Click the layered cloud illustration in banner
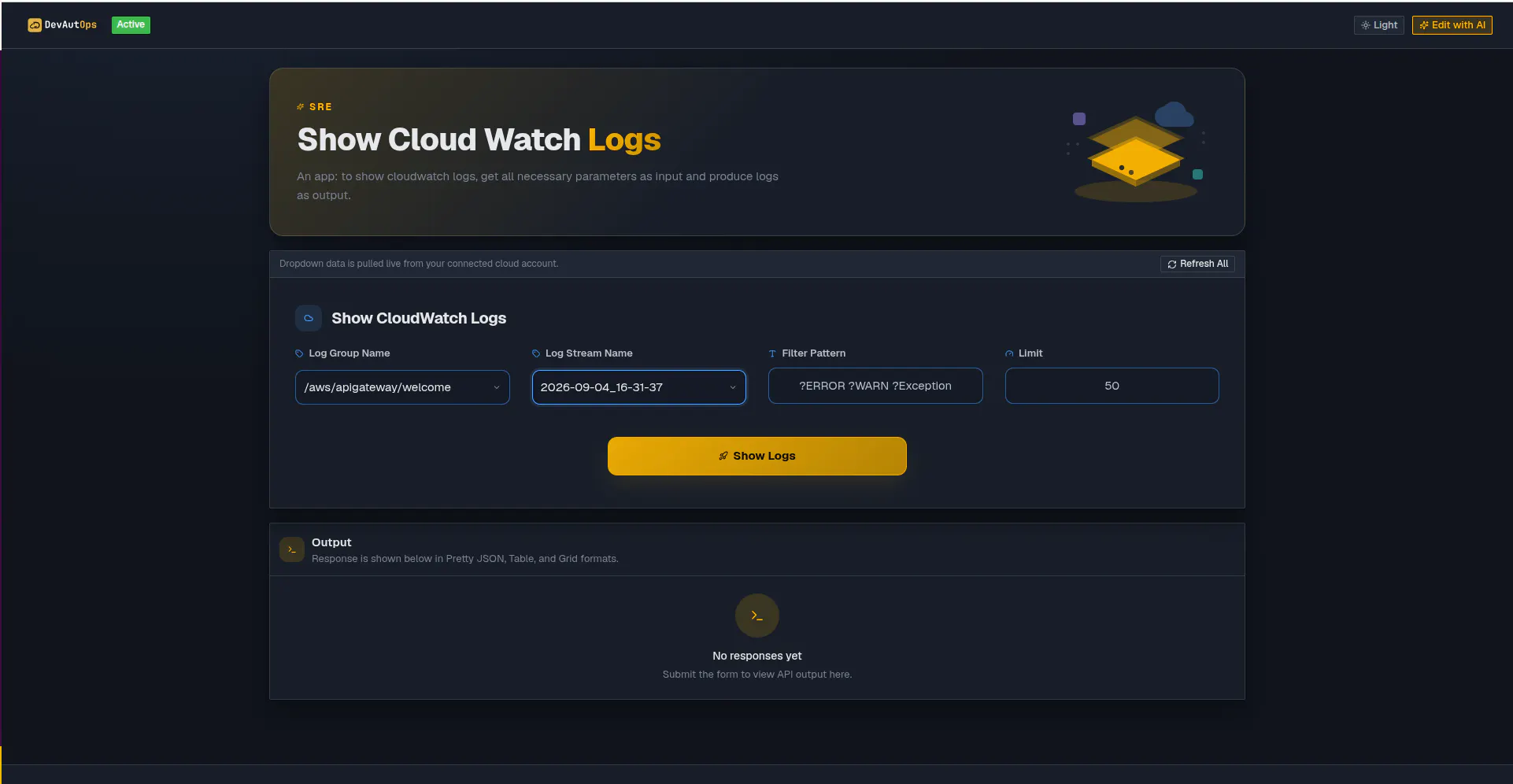Viewport: 1513px width, 784px height. click(1136, 151)
